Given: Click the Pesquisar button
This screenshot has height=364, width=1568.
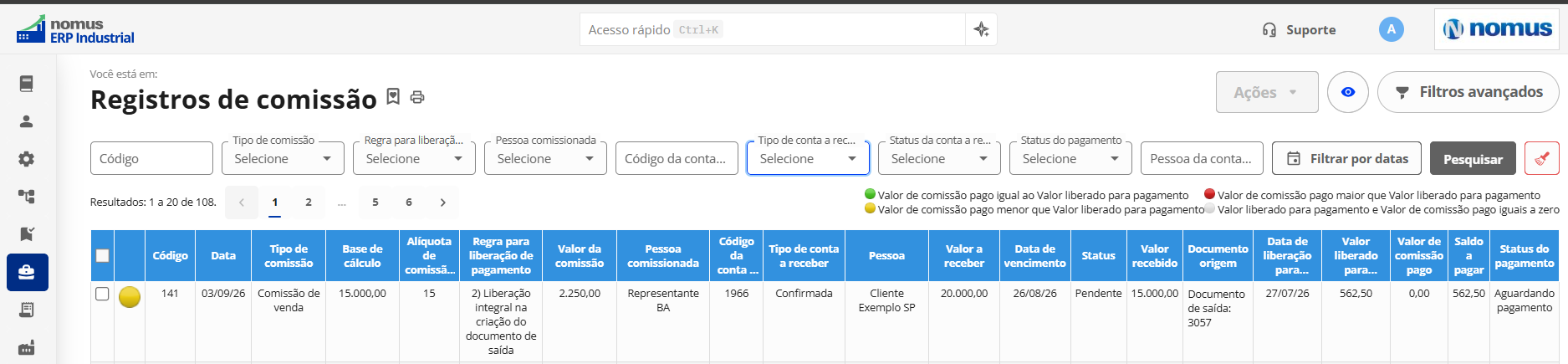Looking at the screenshot, I should pos(1473,158).
